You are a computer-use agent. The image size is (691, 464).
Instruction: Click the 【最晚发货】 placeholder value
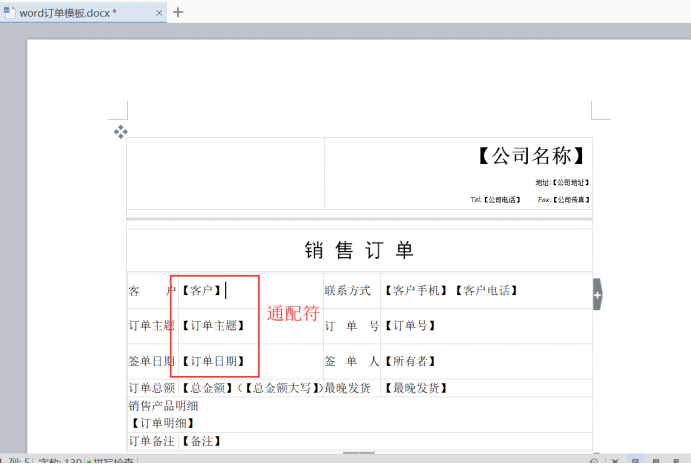tap(416, 388)
